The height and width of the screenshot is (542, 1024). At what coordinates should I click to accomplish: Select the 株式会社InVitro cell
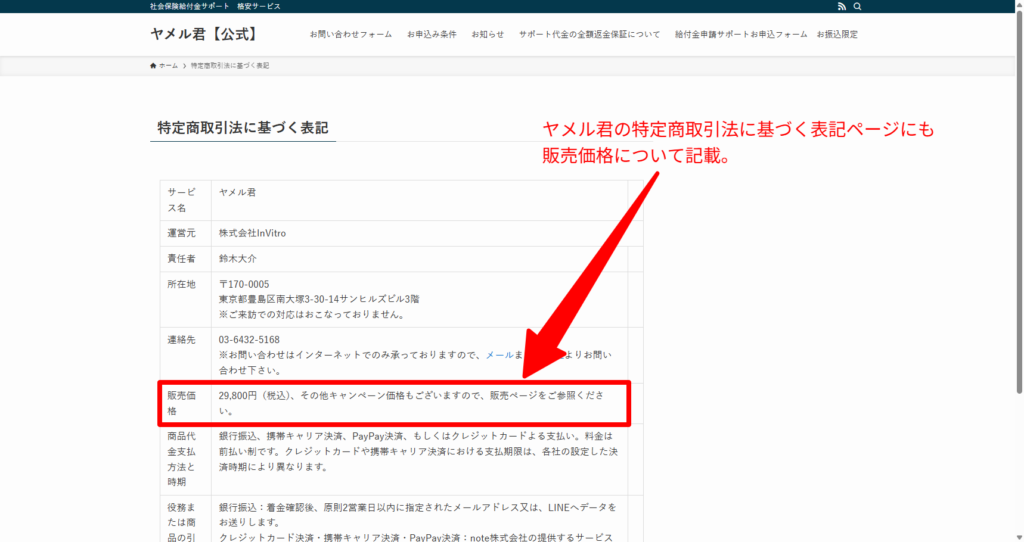pyautogui.click(x=252, y=233)
